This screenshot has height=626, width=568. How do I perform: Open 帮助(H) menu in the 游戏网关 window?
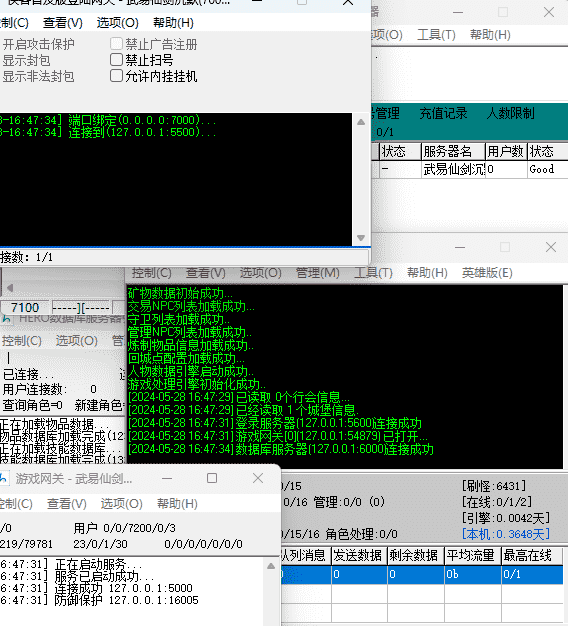177,504
